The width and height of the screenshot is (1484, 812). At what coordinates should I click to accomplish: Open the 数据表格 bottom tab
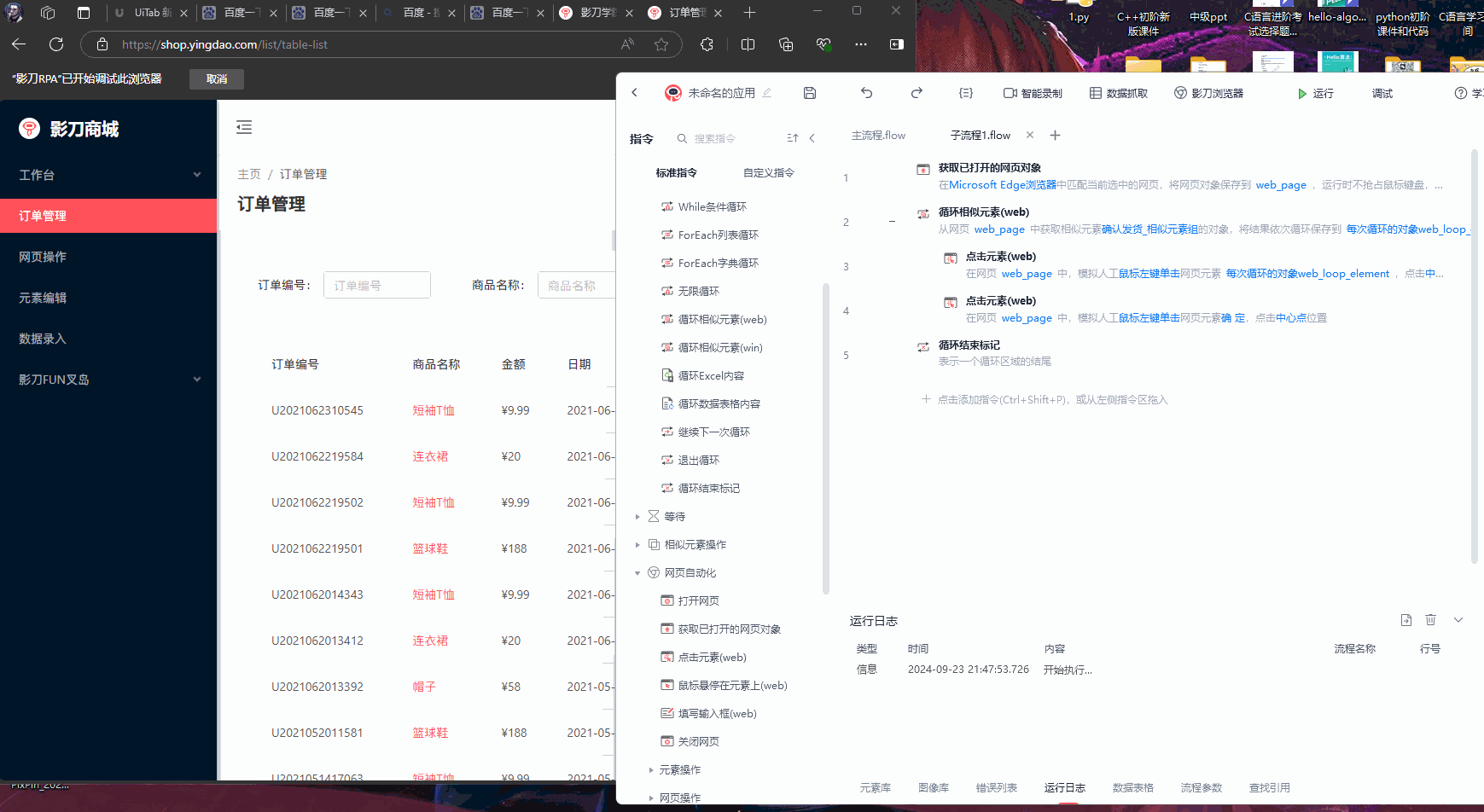1133,787
